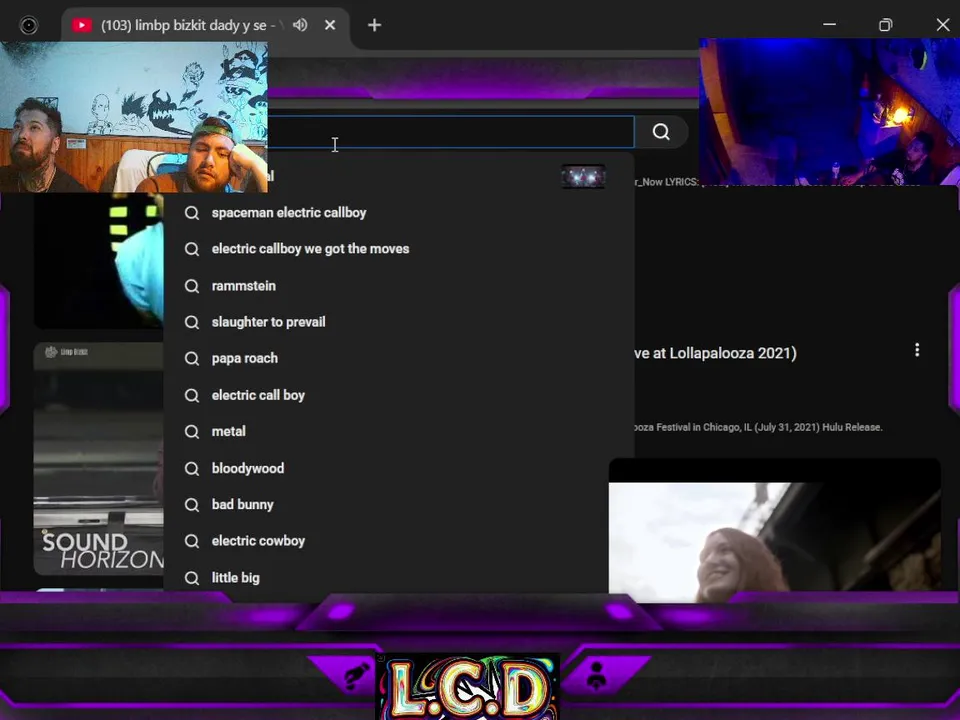
Task: Minimize the browser window
Action: [x=830, y=24]
